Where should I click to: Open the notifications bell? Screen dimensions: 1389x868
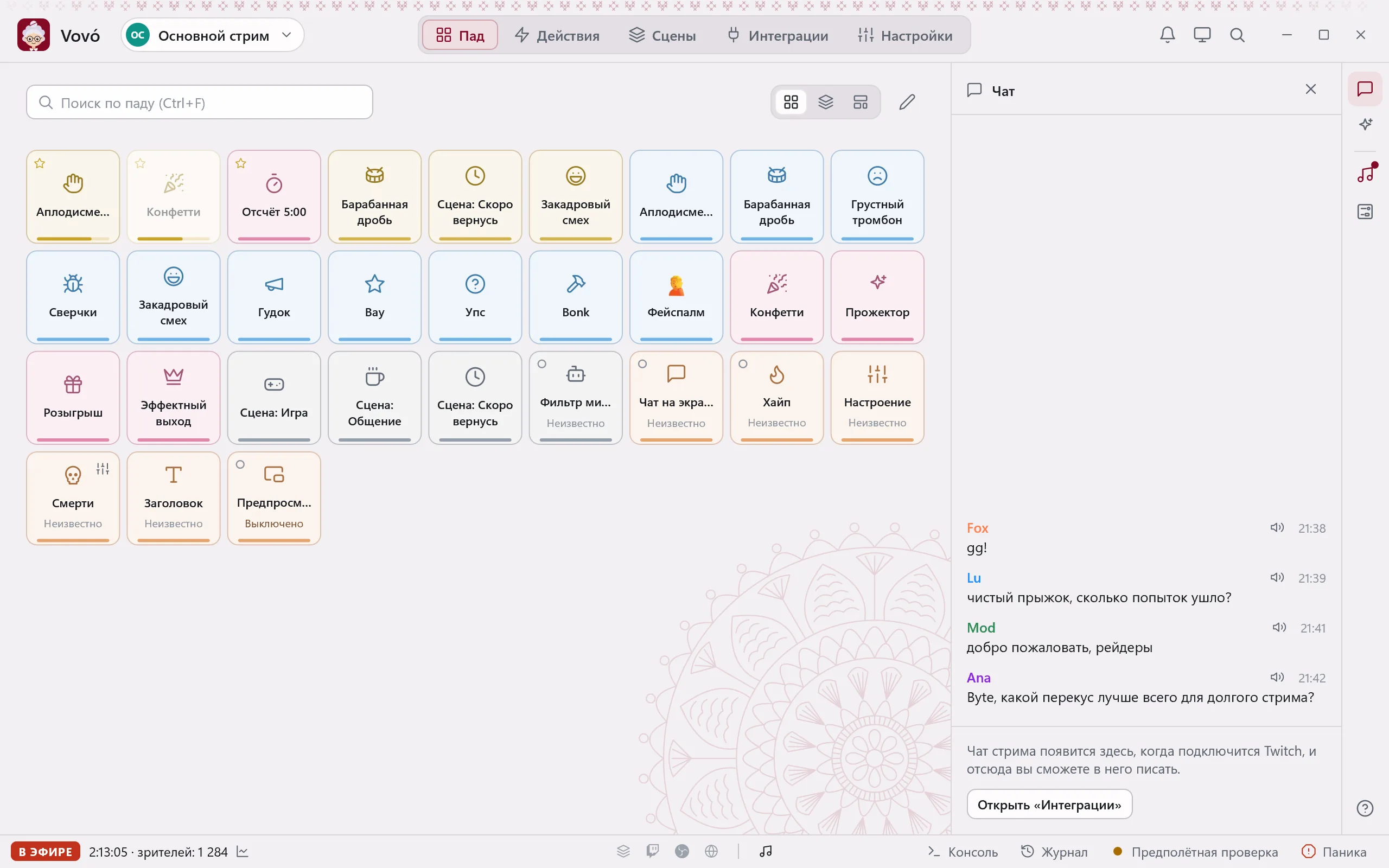[x=1167, y=35]
